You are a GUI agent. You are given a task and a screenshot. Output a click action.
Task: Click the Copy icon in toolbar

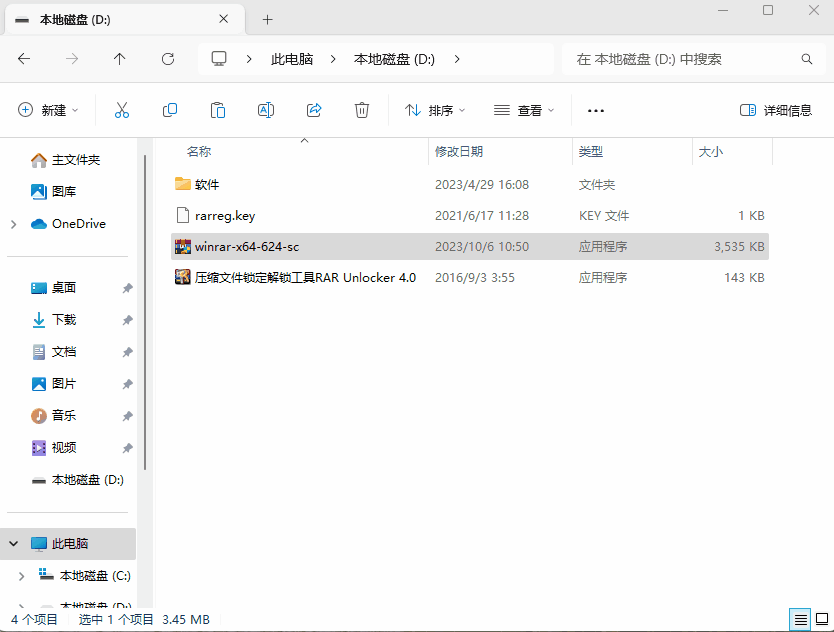(x=170, y=110)
